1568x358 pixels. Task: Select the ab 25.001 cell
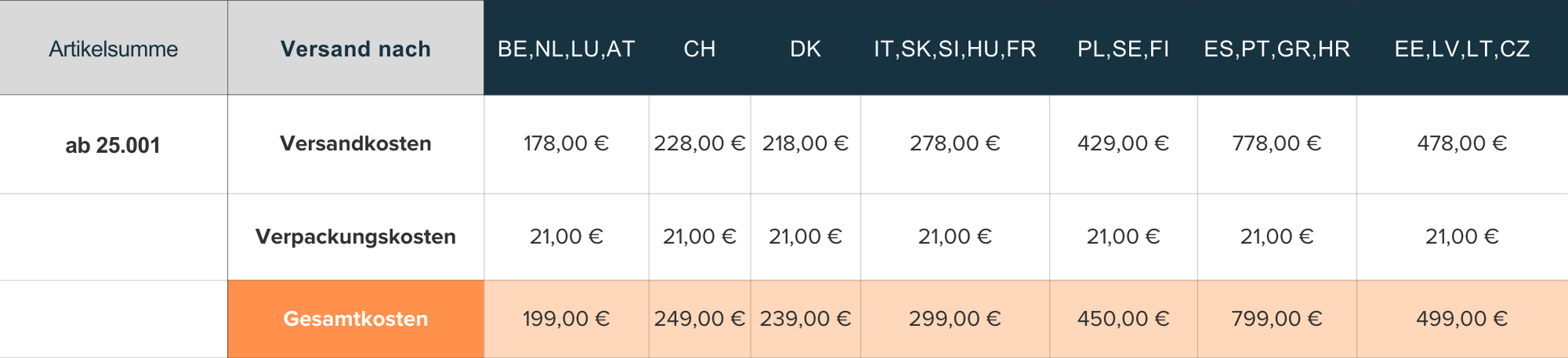point(113,145)
